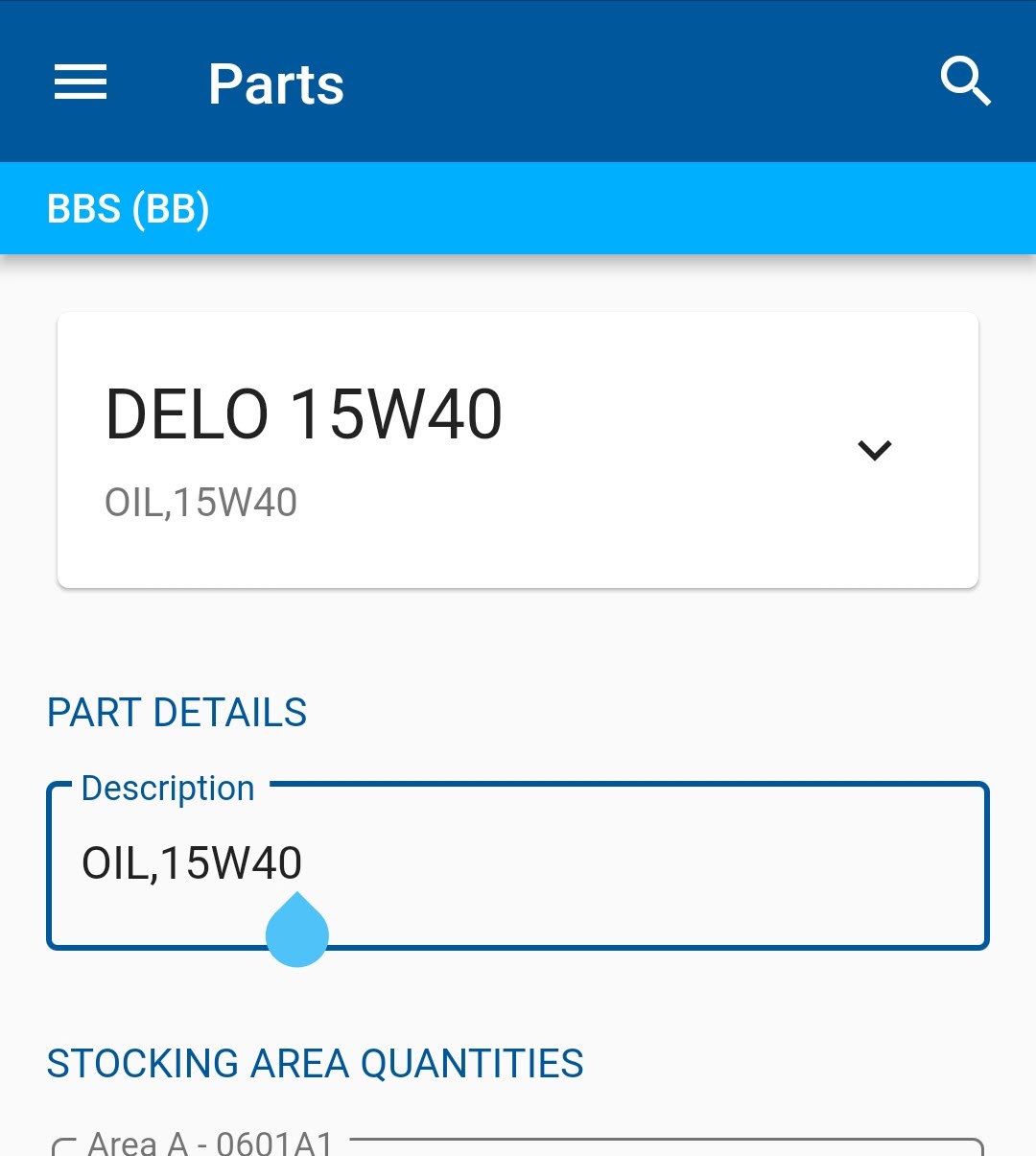Expand the DELO 15W40 card chevron

point(874,450)
